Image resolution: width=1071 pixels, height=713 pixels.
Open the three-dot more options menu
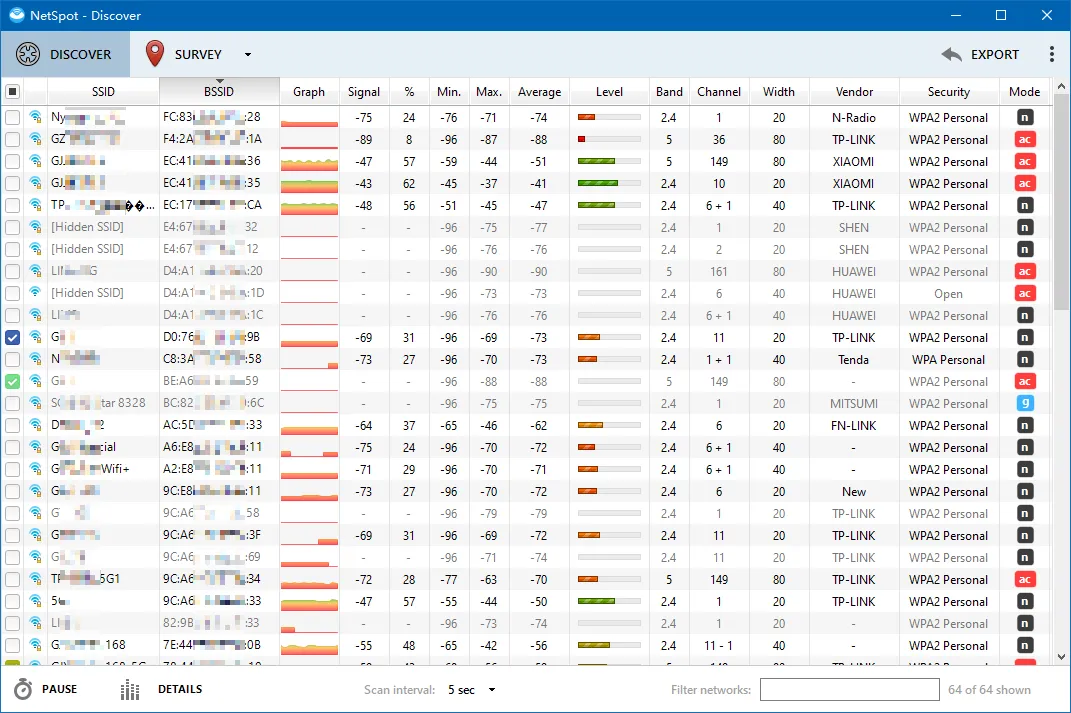(1051, 55)
